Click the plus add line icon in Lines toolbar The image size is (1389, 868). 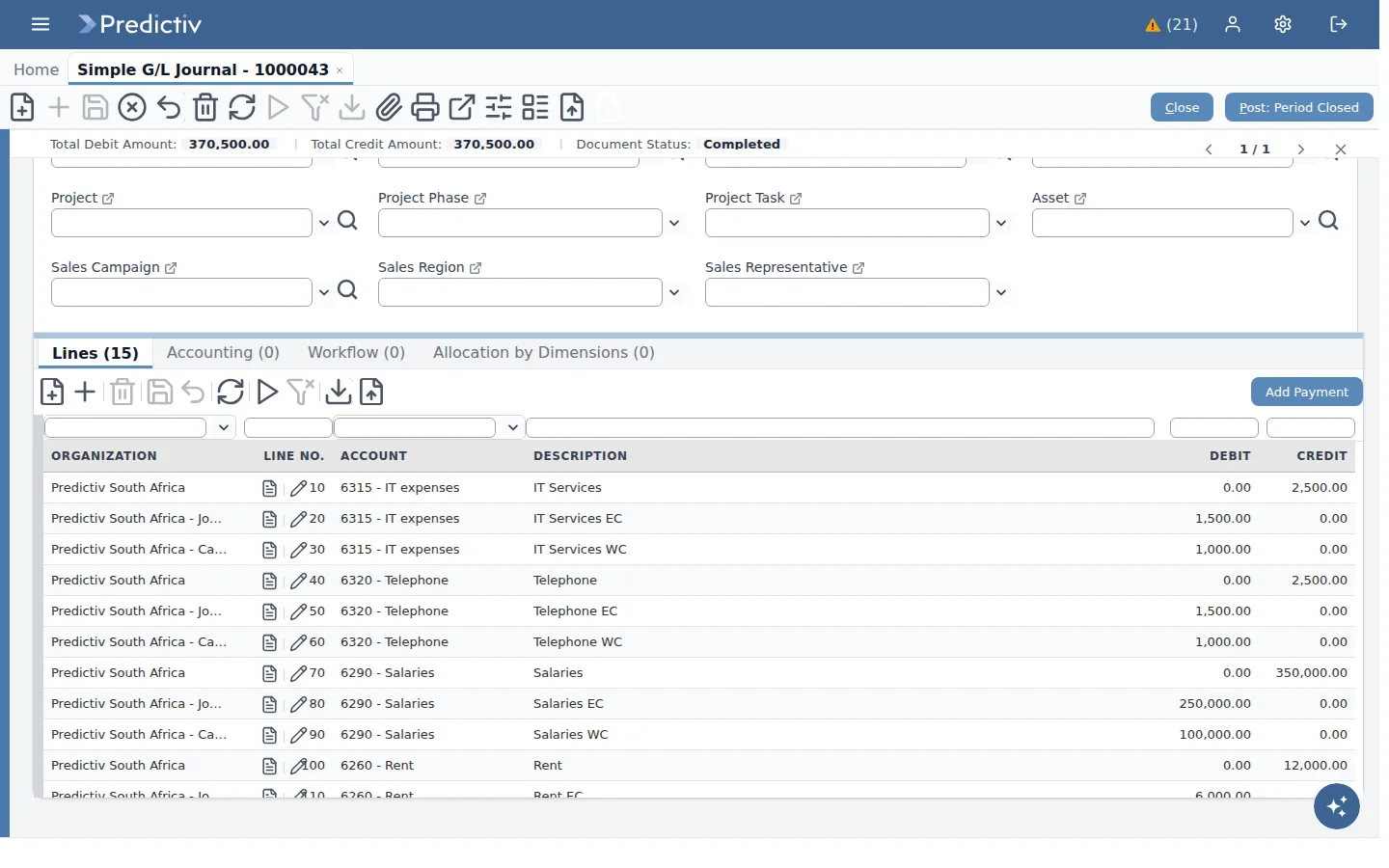[x=85, y=392]
